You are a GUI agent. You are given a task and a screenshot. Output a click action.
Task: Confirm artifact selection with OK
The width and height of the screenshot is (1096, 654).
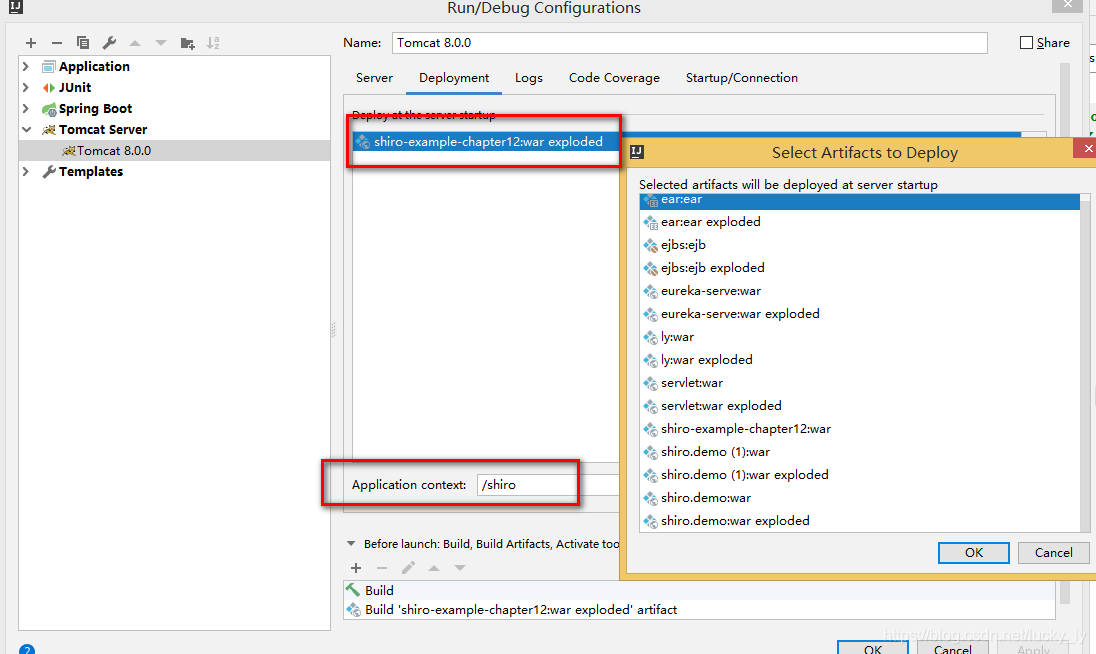(974, 553)
